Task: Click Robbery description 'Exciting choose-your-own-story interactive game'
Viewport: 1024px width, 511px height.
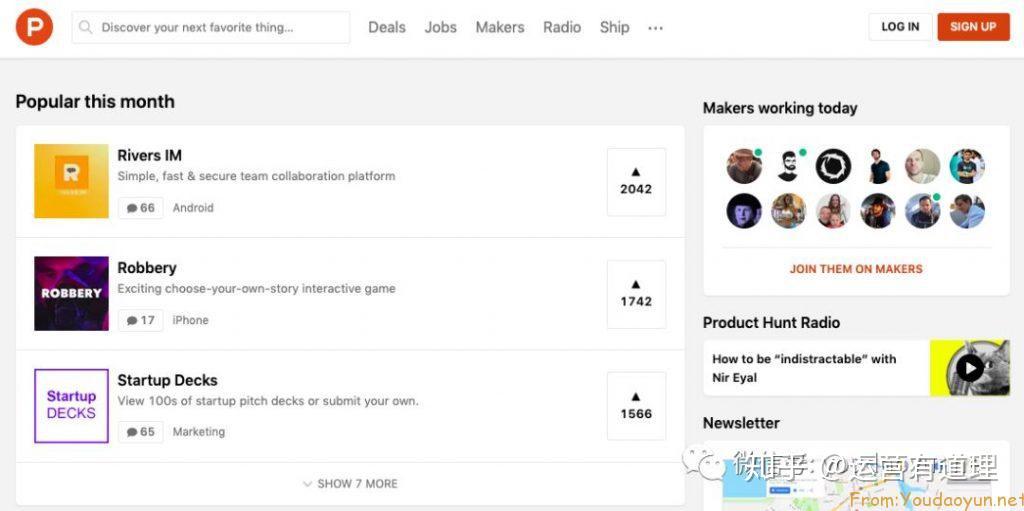Action: click(x=256, y=288)
